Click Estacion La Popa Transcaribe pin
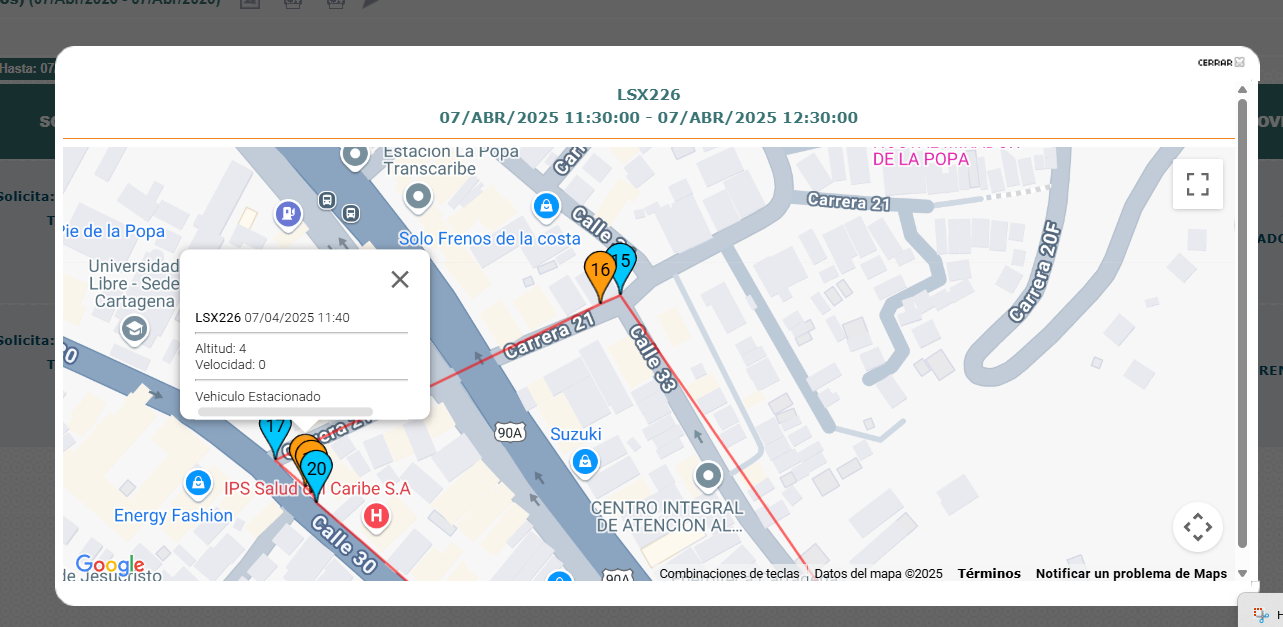This screenshot has width=1283, height=627. 419,196
